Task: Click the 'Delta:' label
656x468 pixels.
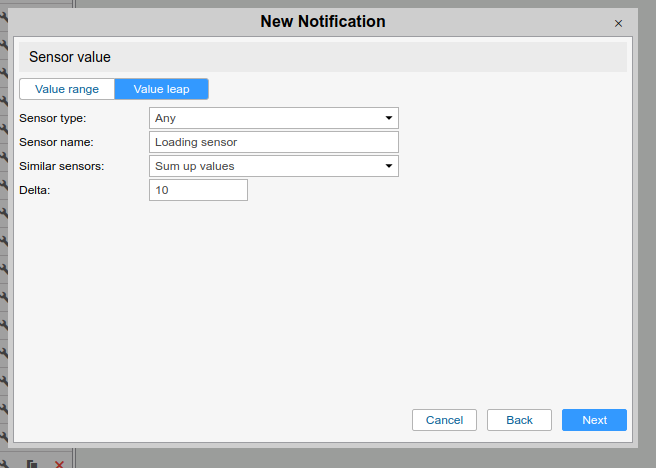Action: [35, 190]
